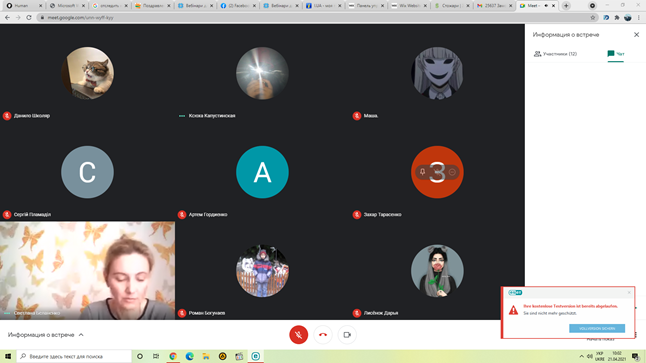Screen dimensions: 646x363
Task: Open the browser extensions puzzle icon
Action: (617, 17)
